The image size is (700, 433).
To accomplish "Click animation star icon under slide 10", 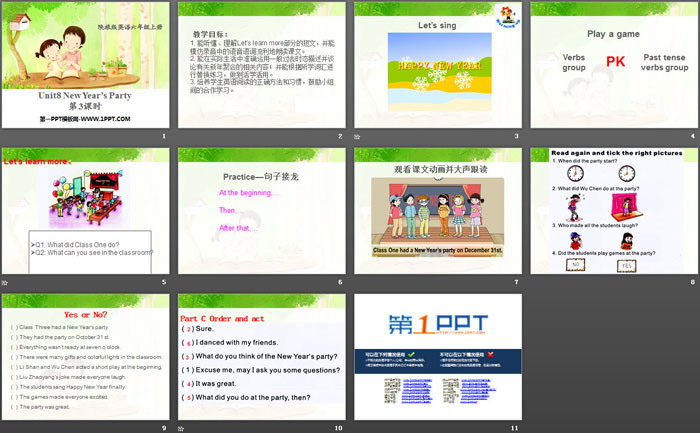I will tap(181, 429).
